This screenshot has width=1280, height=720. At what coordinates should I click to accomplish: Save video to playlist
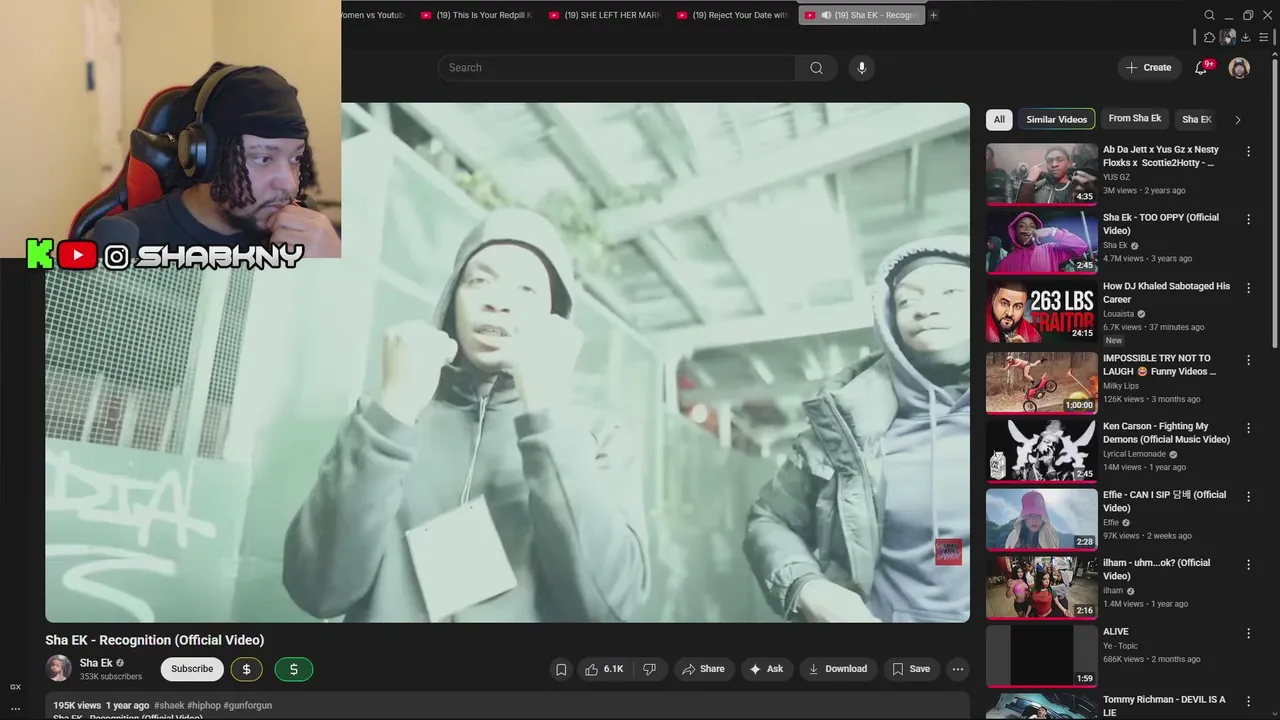pyautogui.click(x=911, y=669)
